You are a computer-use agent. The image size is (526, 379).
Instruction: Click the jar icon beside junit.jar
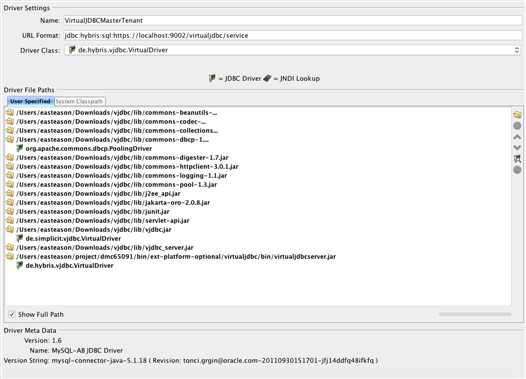pyautogui.click(x=10, y=212)
